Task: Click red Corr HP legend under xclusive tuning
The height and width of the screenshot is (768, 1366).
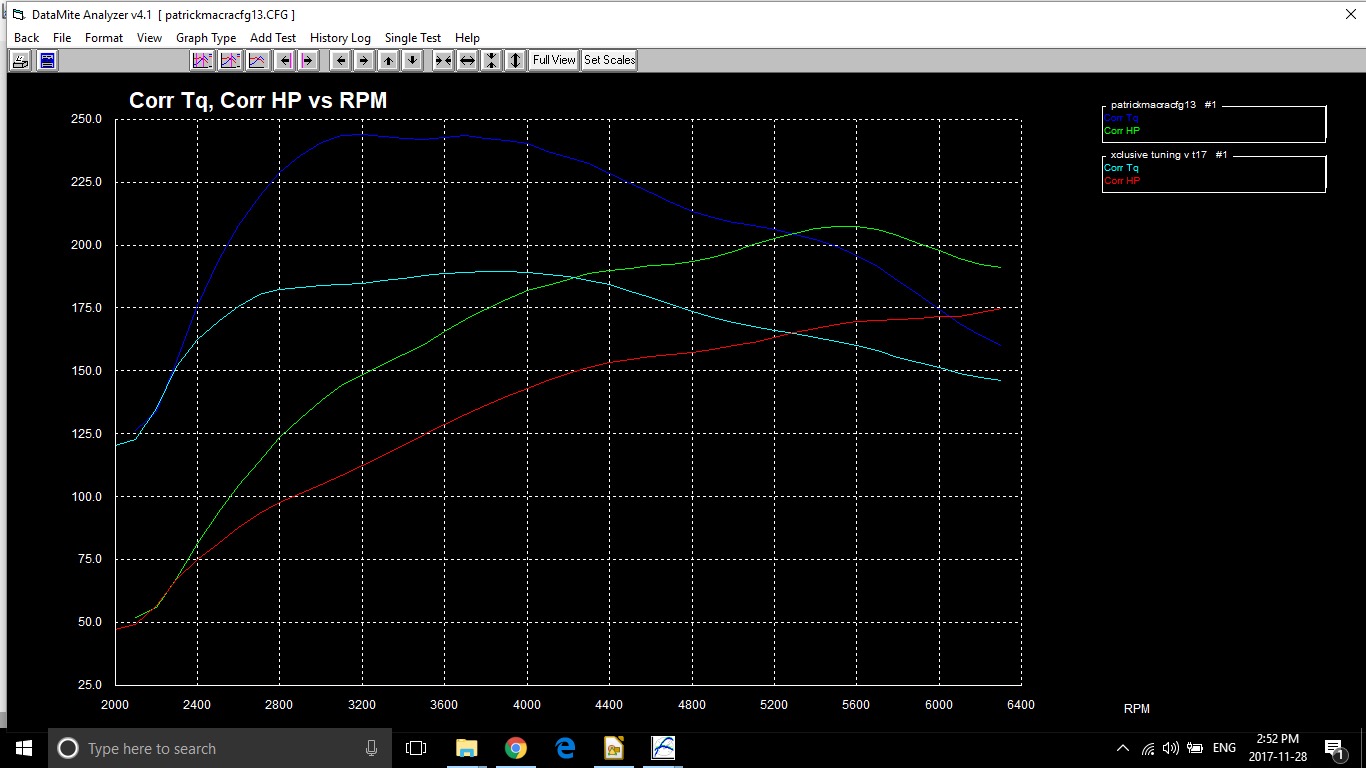Action: point(1121,181)
